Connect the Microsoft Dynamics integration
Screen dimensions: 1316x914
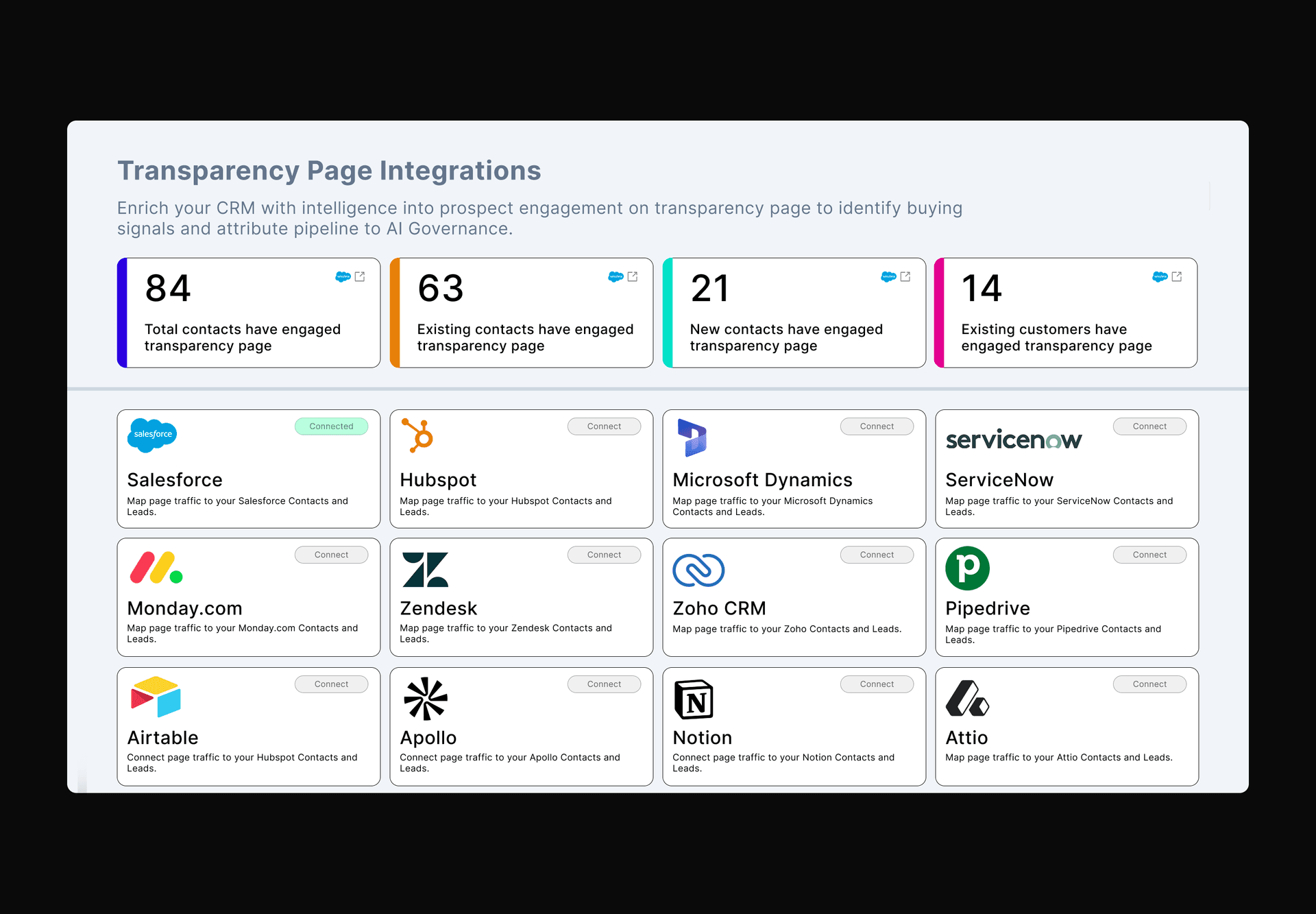coord(877,426)
